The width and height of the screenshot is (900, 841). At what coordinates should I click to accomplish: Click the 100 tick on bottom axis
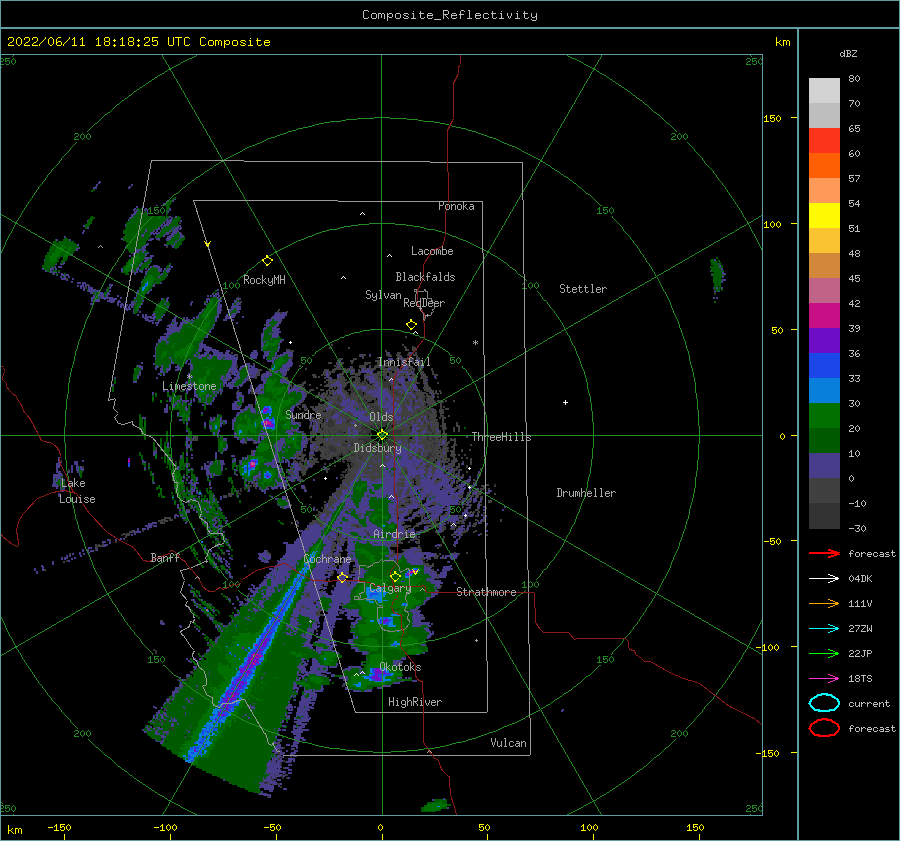[x=589, y=827]
